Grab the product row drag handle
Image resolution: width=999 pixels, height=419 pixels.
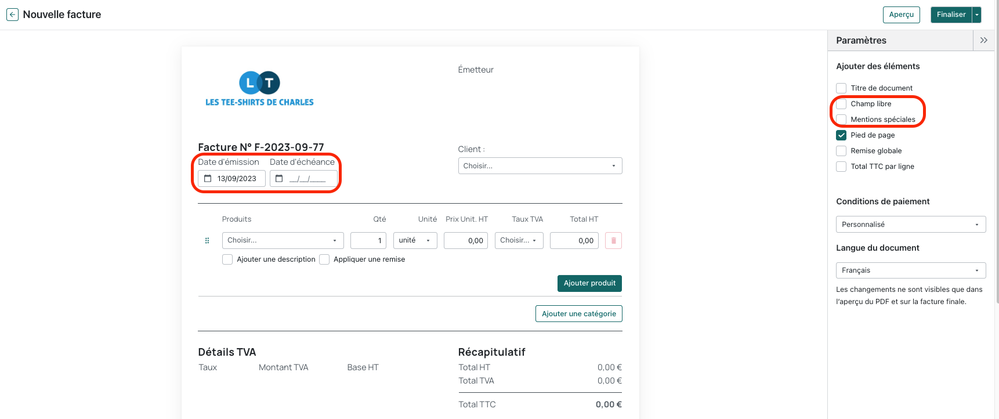pyautogui.click(x=207, y=241)
